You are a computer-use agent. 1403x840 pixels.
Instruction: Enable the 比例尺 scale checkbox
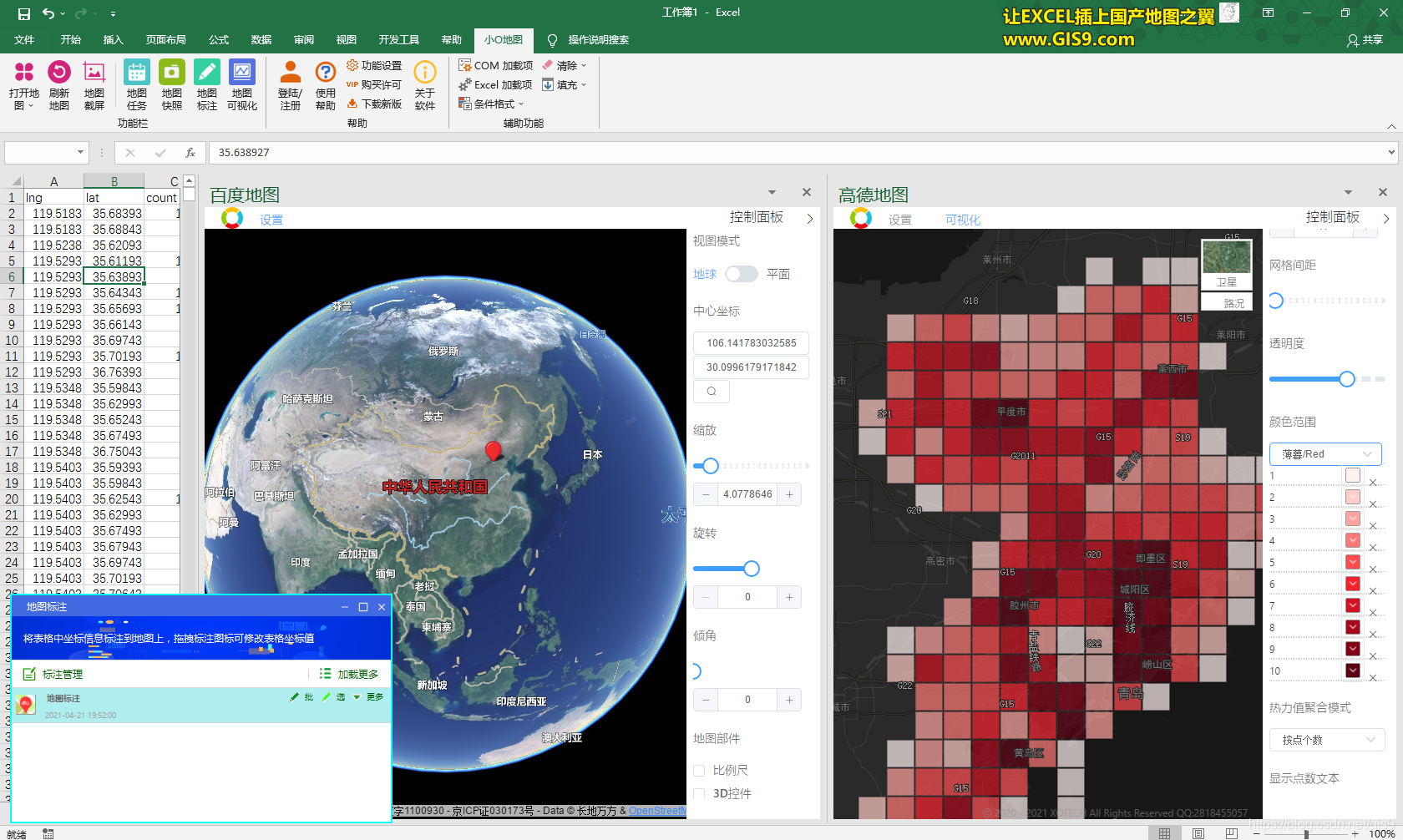coord(700,770)
